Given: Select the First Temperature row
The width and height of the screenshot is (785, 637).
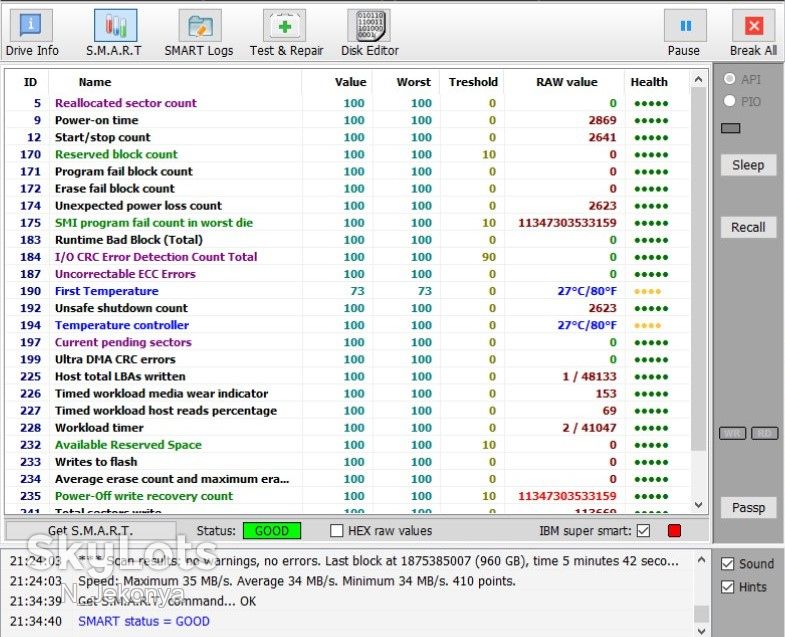Looking at the screenshot, I should pyautogui.click(x=348, y=291).
